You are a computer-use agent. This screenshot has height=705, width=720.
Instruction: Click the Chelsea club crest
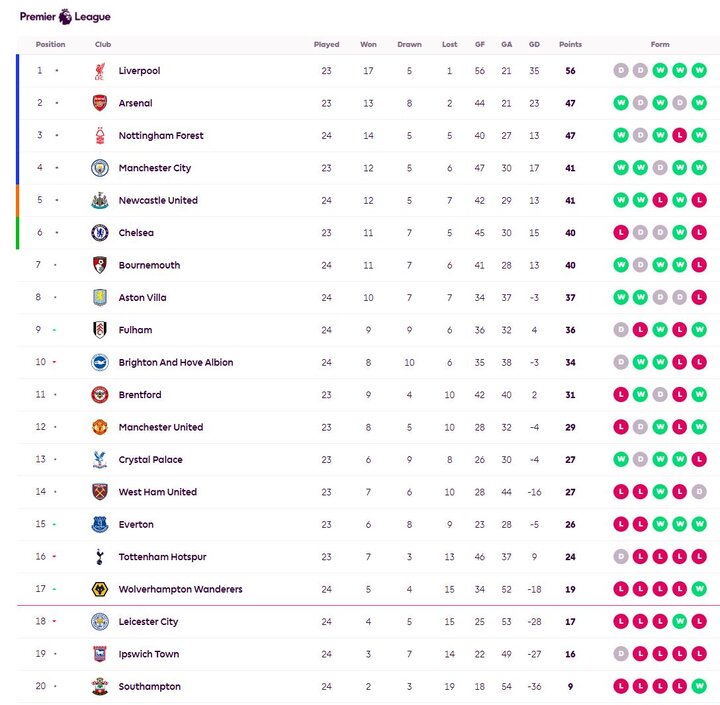99,233
